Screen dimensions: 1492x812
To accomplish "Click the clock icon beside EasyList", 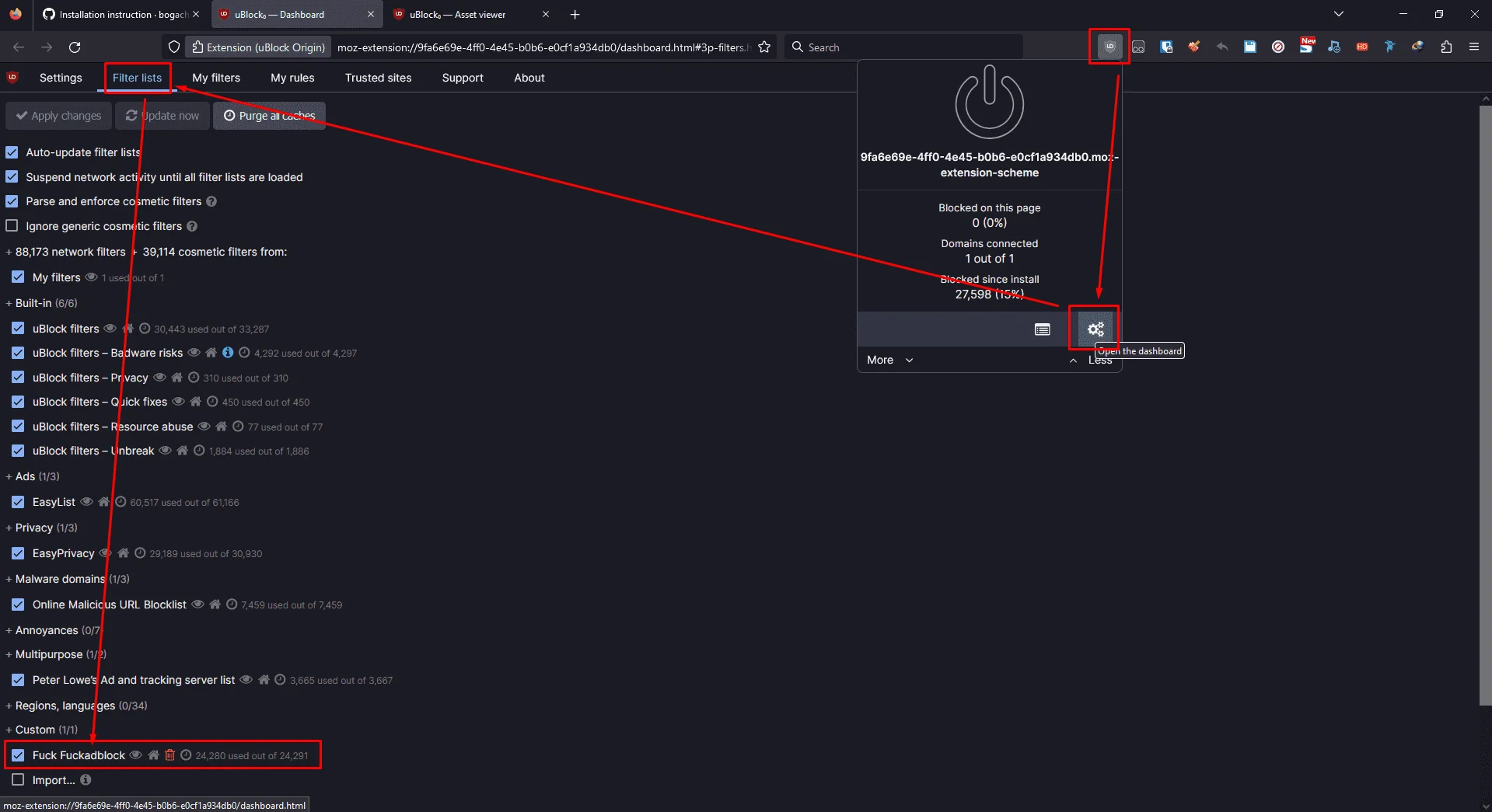I will click(x=121, y=502).
